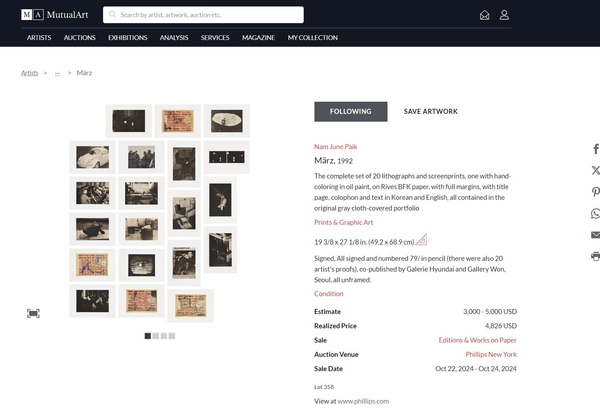
Task: Open the AUCTIONS menu
Action: click(x=80, y=37)
